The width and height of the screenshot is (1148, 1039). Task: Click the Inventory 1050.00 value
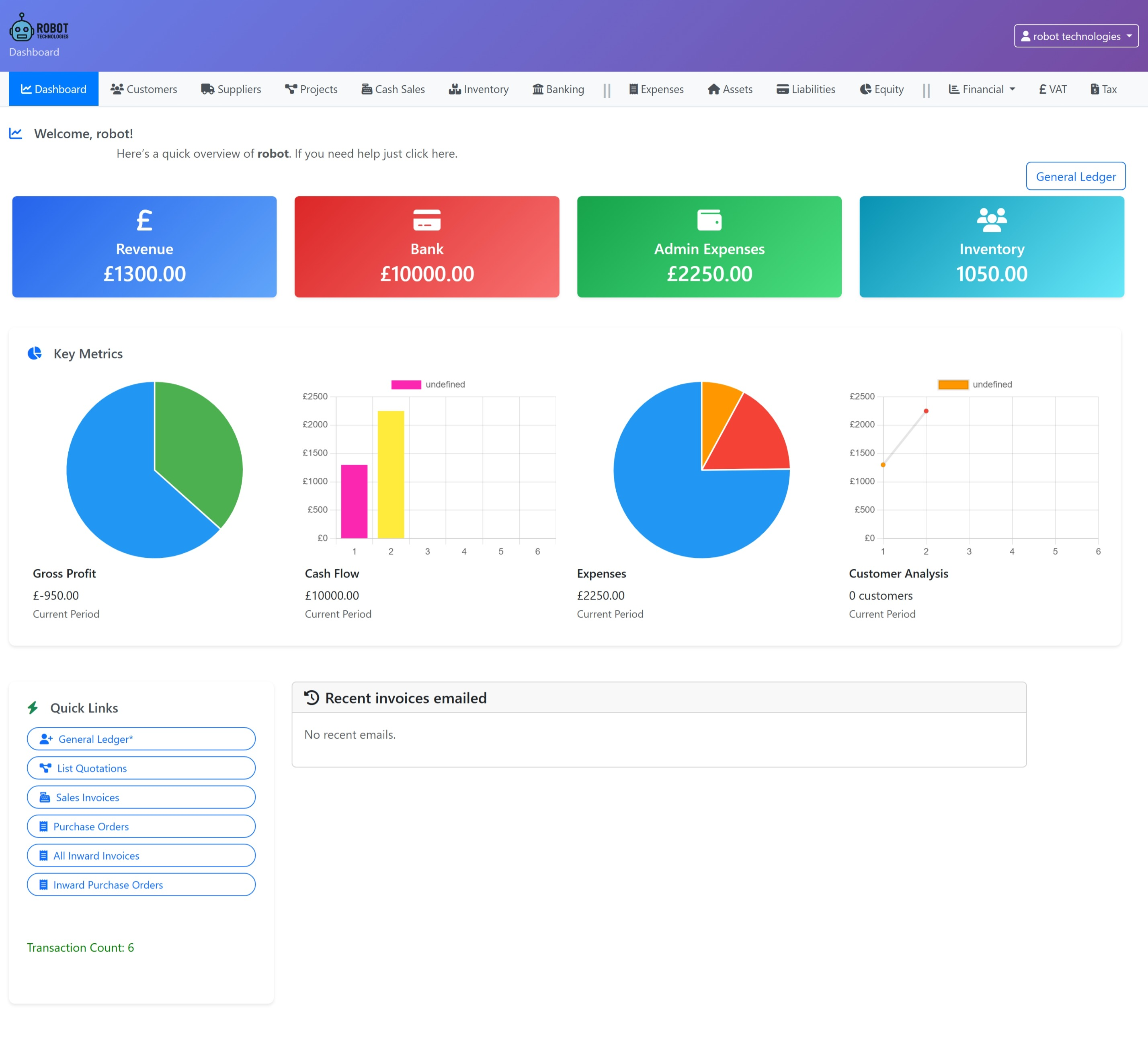(x=992, y=274)
